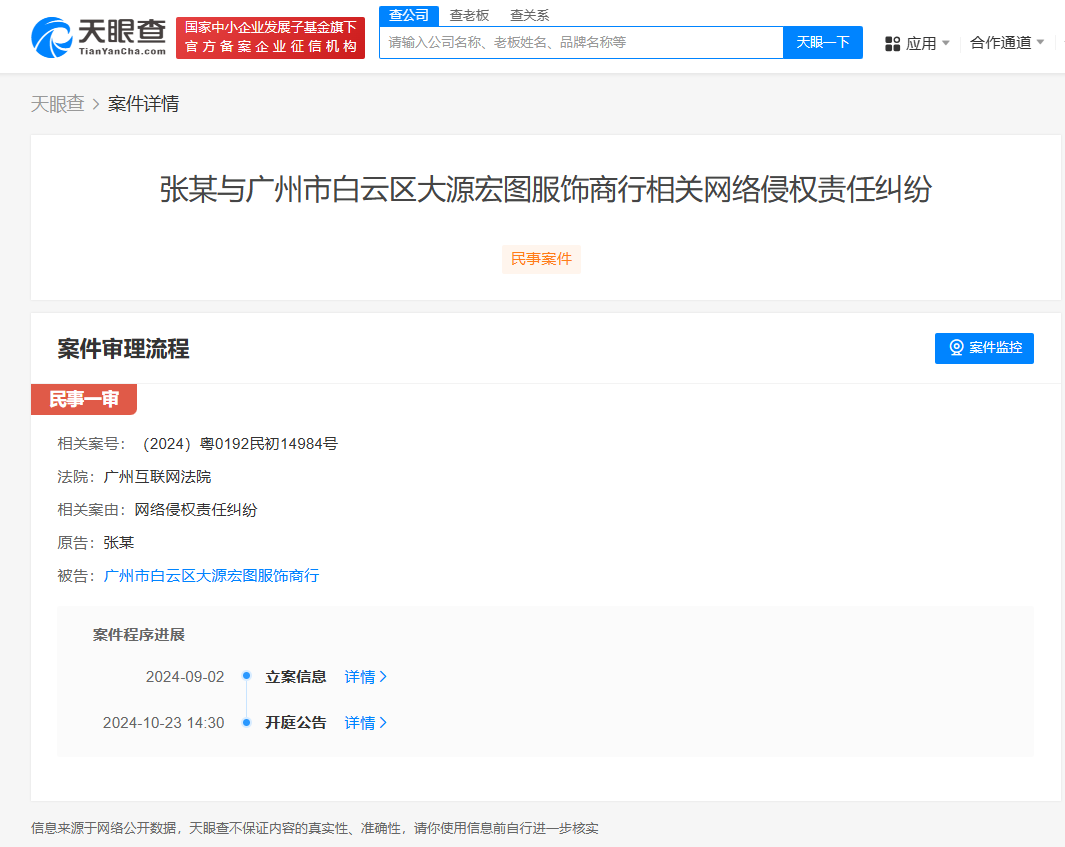
Task: Click case number (2024)粤0192民初14984号
Action: (240, 444)
